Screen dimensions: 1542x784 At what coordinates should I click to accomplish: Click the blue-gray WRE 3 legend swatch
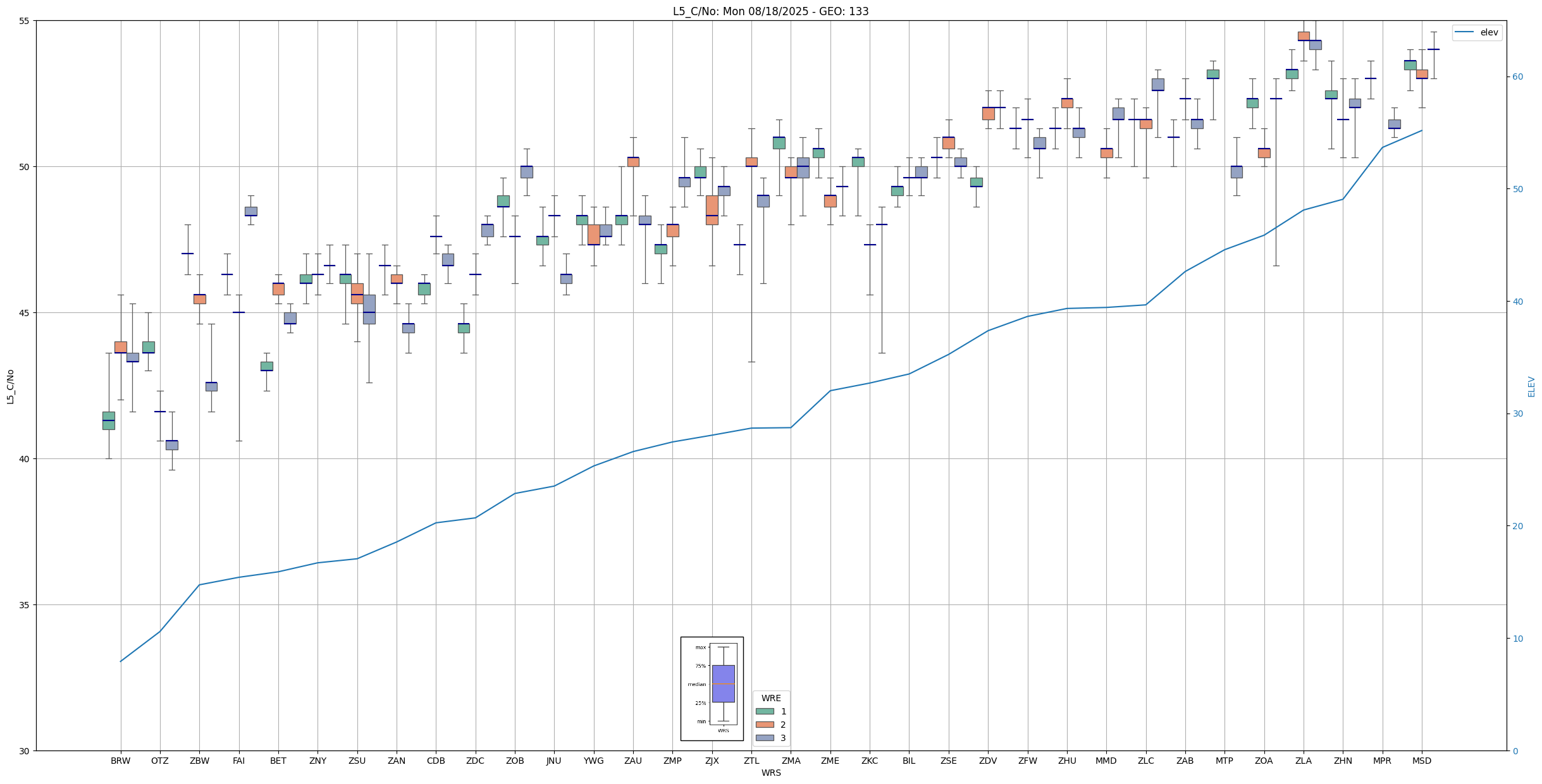pos(764,738)
